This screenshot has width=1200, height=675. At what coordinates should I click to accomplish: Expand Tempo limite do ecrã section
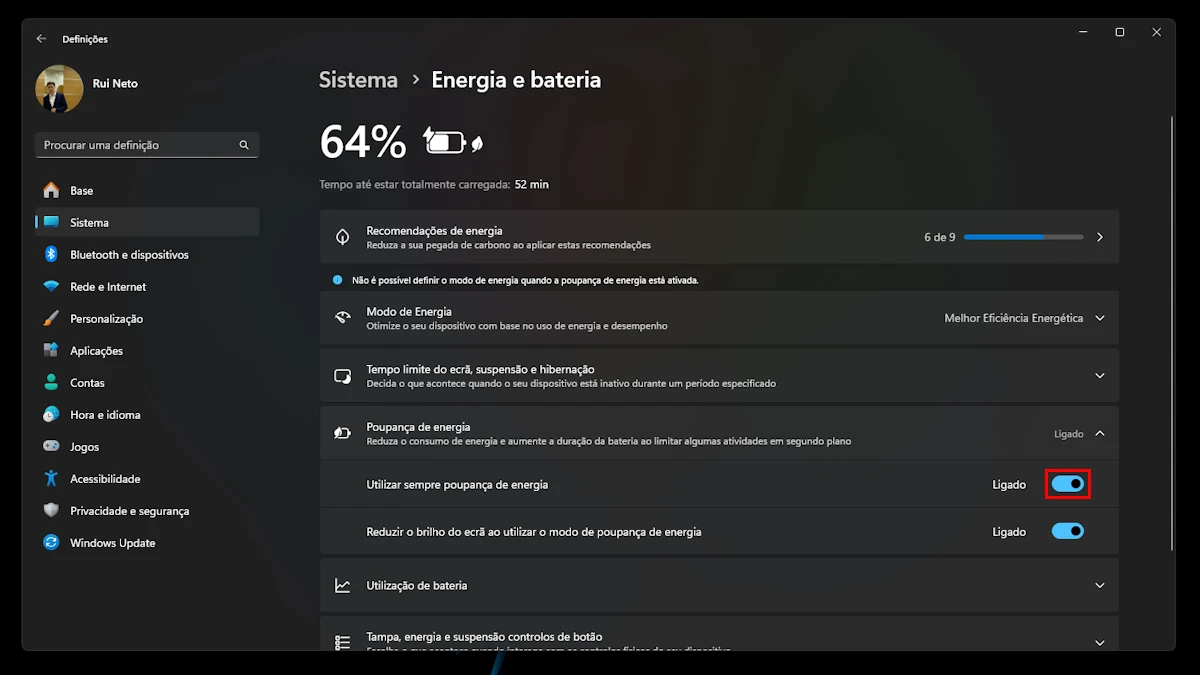coord(1099,376)
